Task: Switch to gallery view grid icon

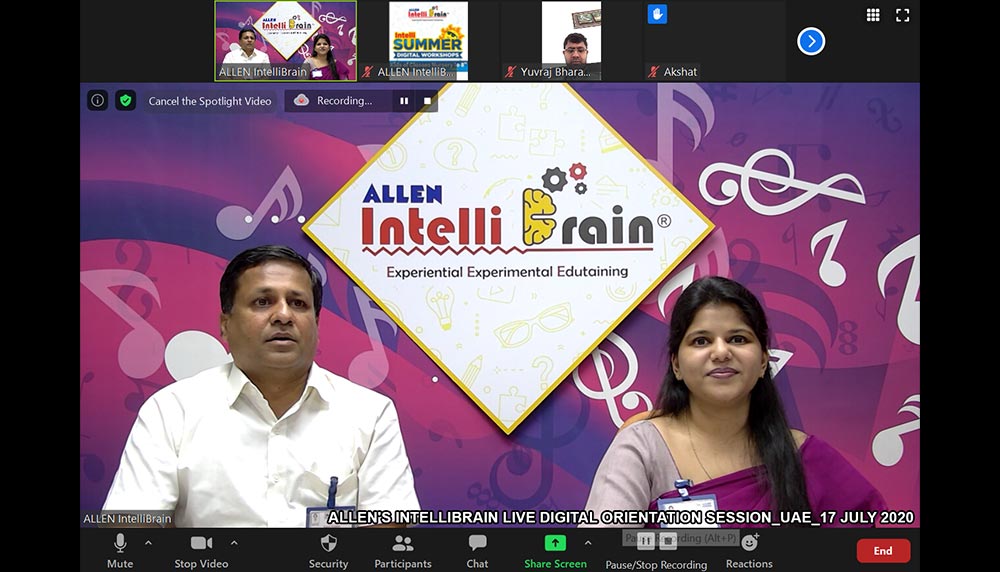Action: coord(873,15)
